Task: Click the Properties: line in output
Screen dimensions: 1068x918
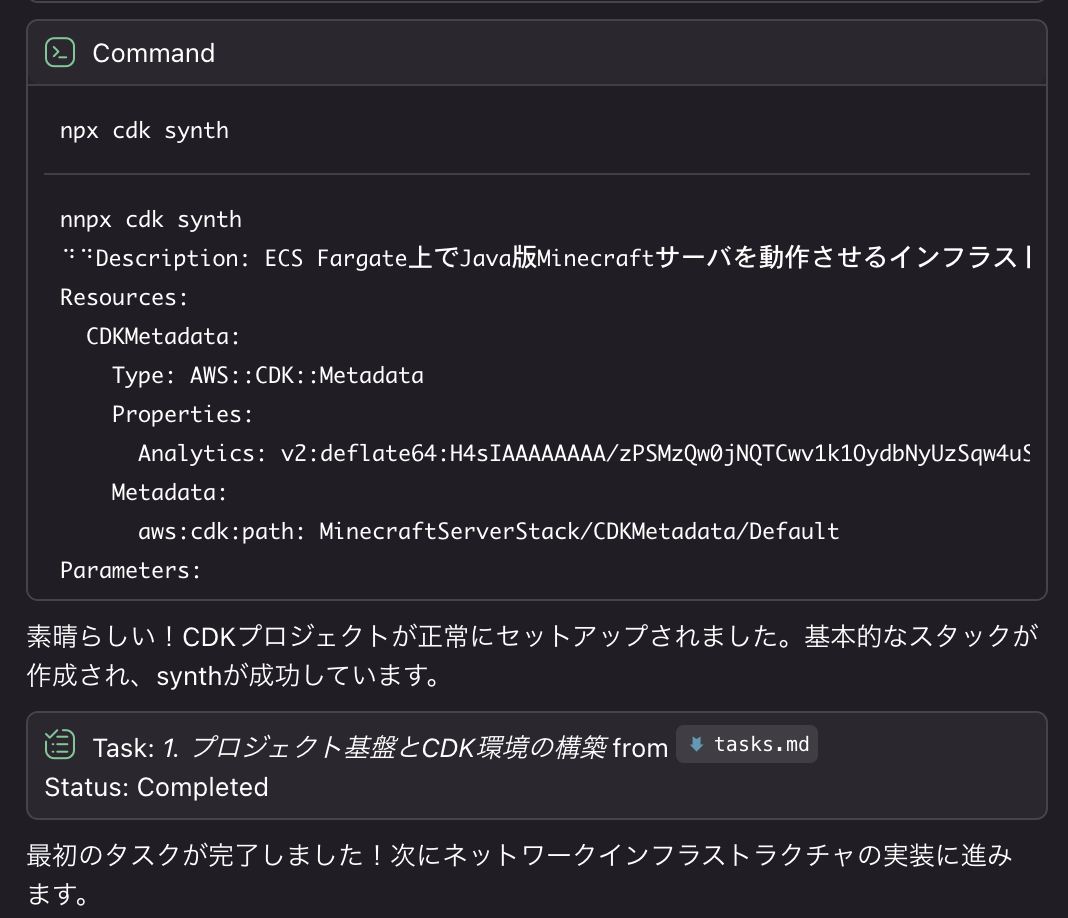Action: pyautogui.click(x=182, y=413)
